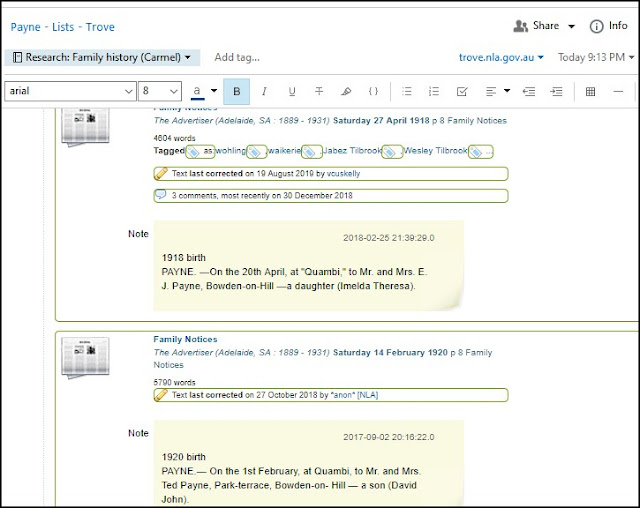Open the note Info panel
The image size is (640, 508).
(x=608, y=26)
